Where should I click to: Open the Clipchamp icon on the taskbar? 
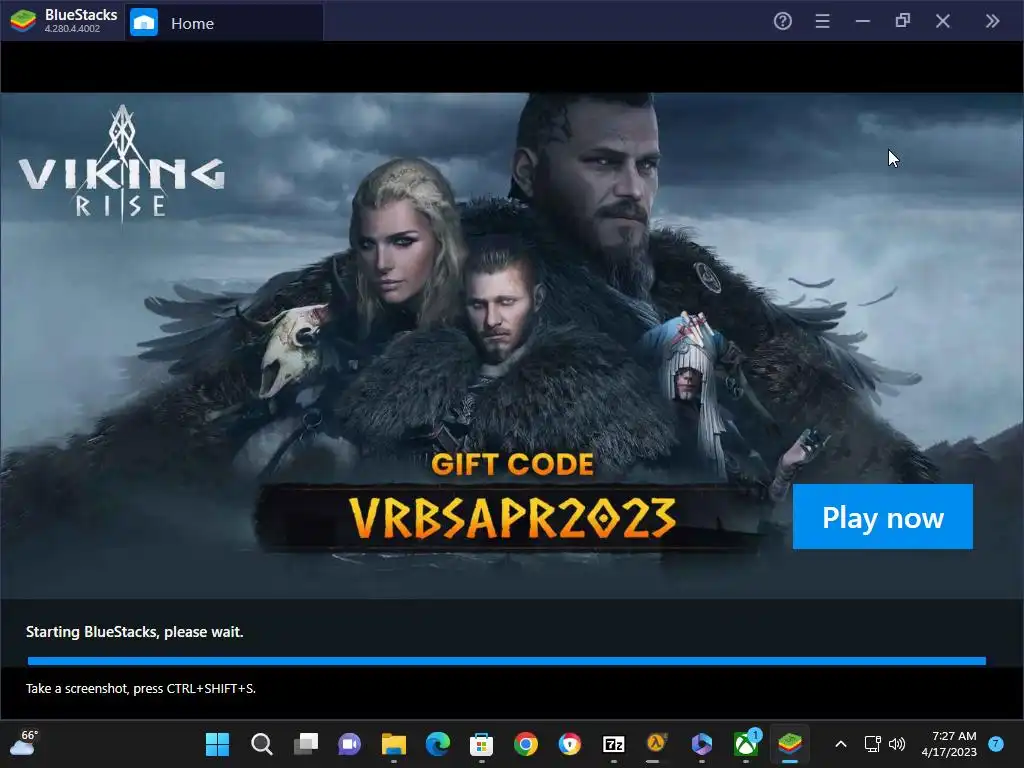click(x=701, y=744)
